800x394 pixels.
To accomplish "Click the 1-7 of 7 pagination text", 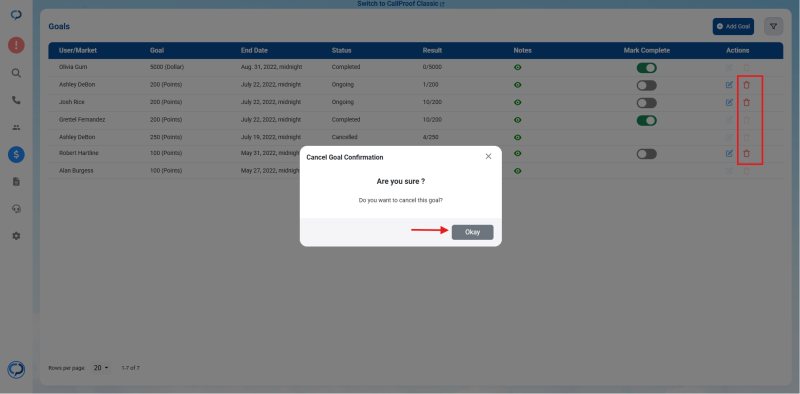I will [131, 367].
